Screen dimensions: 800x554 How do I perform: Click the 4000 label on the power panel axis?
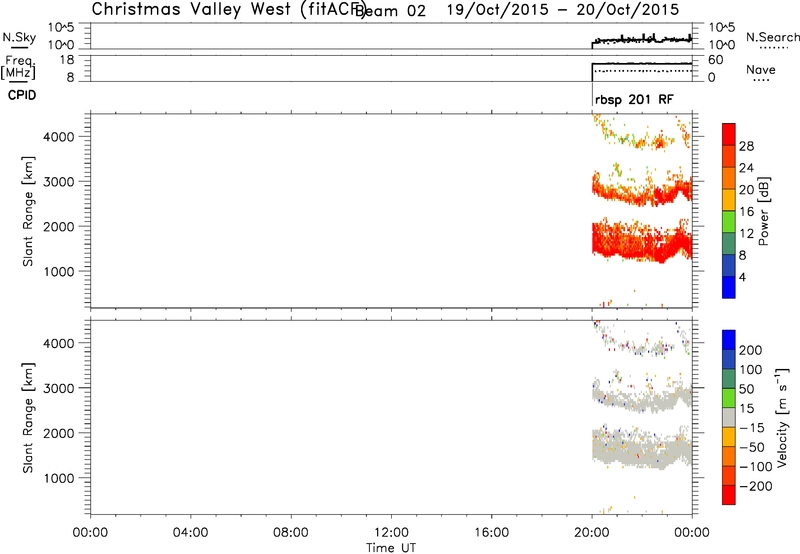click(59, 137)
